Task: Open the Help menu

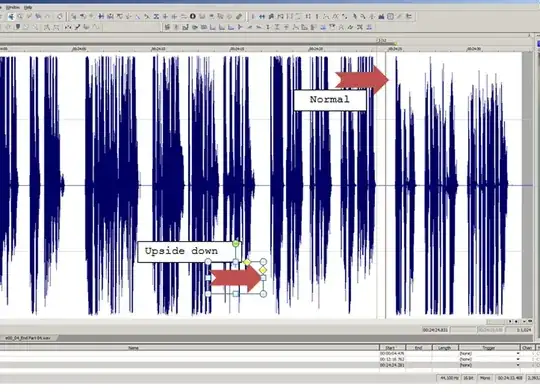Action: coord(28,7)
